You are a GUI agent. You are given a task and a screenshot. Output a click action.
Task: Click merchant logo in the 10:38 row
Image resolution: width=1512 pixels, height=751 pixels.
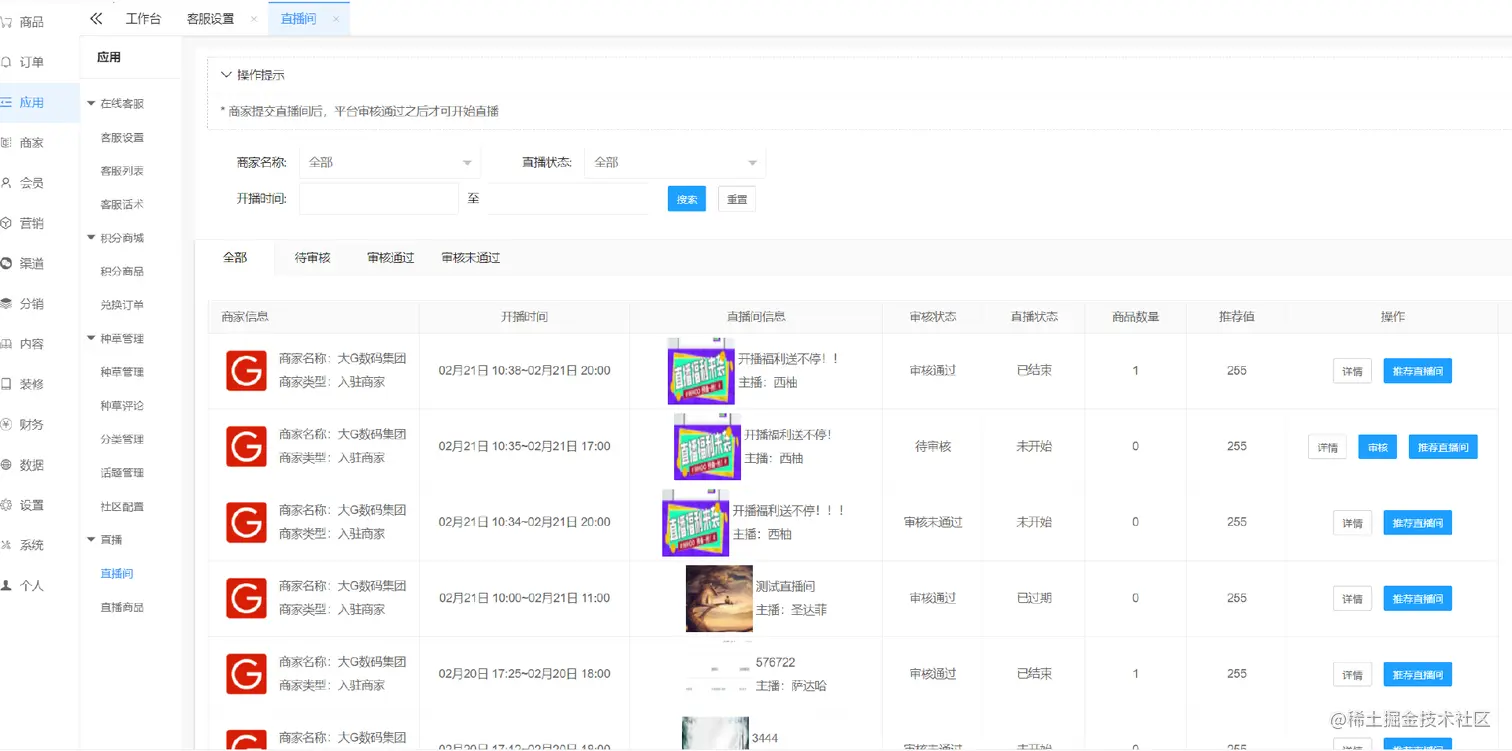point(246,370)
